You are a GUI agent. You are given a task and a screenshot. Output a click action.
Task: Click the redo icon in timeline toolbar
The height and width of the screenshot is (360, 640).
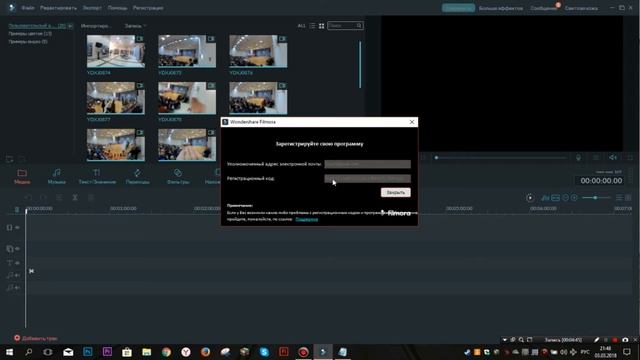(43, 198)
